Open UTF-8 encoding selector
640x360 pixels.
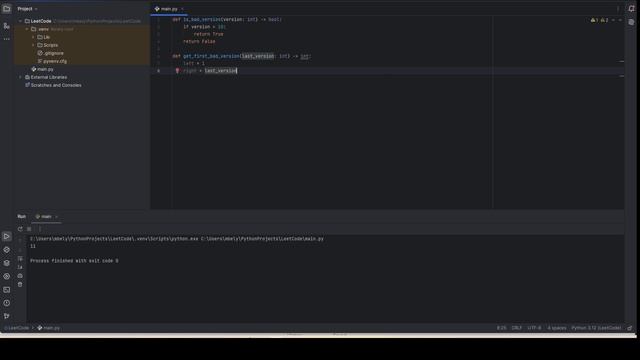(x=534, y=328)
